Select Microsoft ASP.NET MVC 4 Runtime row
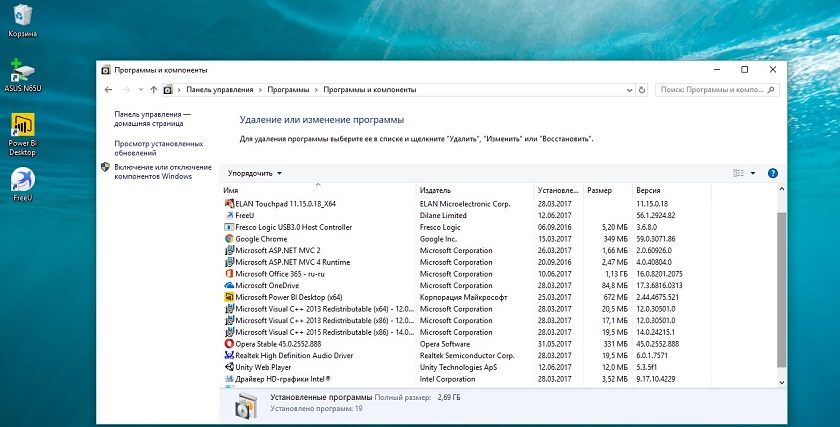 [466, 262]
